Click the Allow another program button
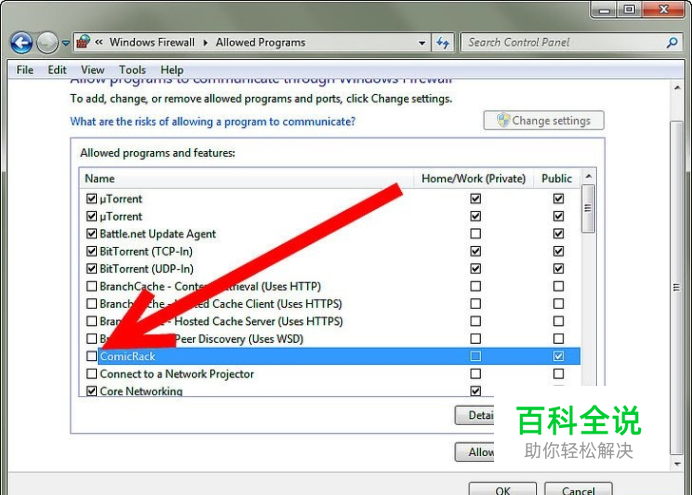692x495 pixels. point(474,452)
